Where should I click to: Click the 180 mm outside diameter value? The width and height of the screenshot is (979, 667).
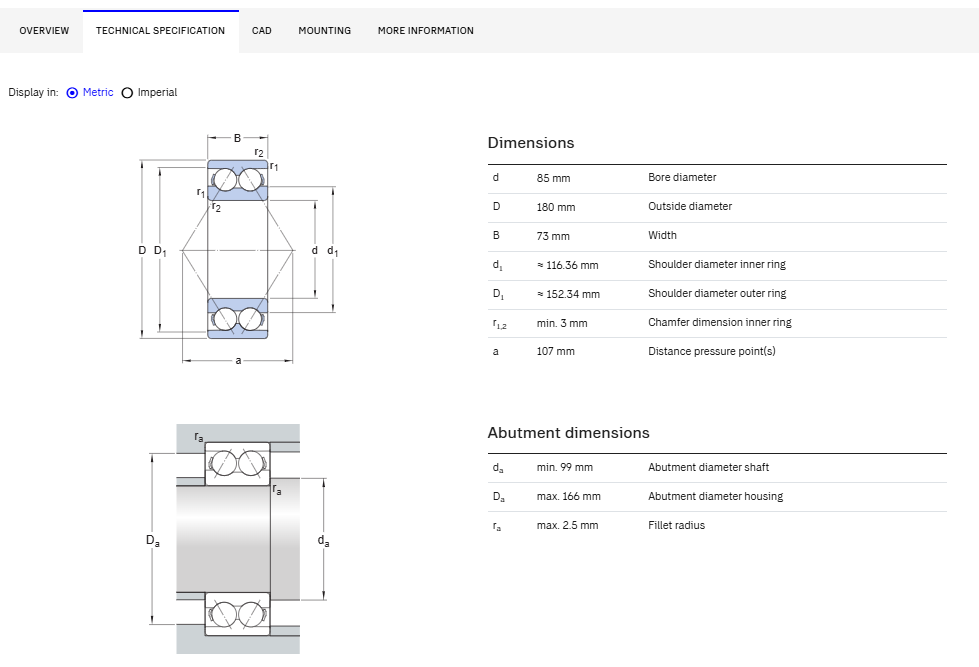tap(556, 207)
